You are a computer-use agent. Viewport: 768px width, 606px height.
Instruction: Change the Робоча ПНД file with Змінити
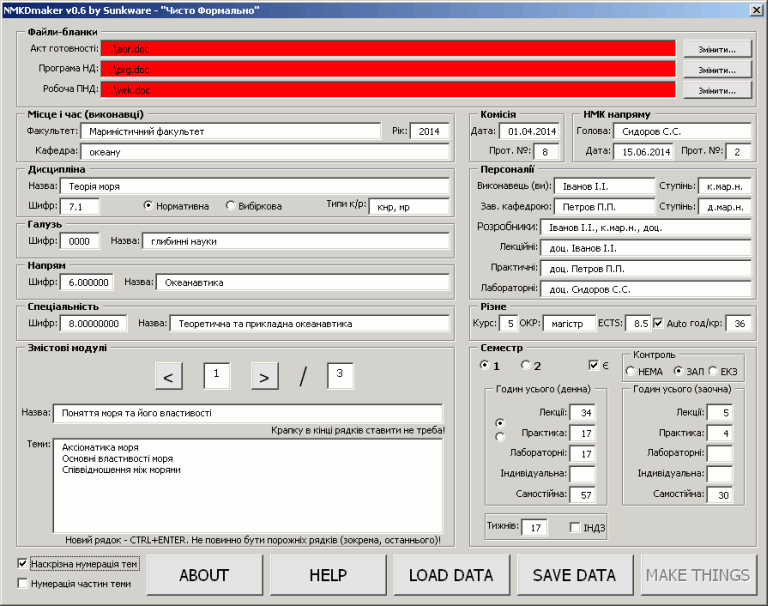point(718,90)
